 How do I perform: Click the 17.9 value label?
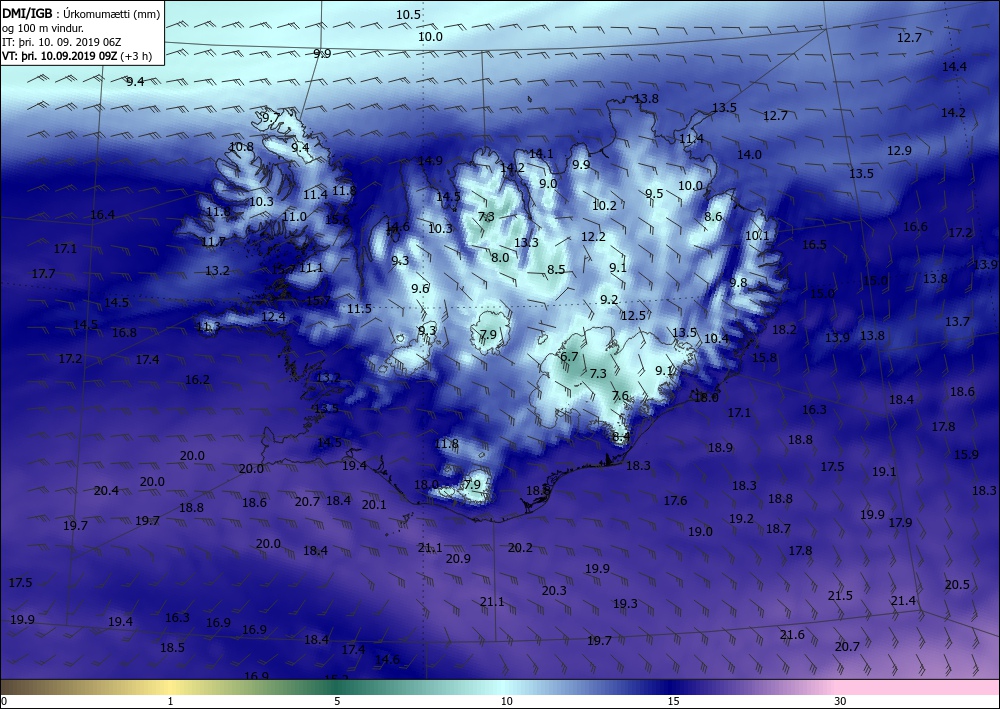[x=901, y=522]
